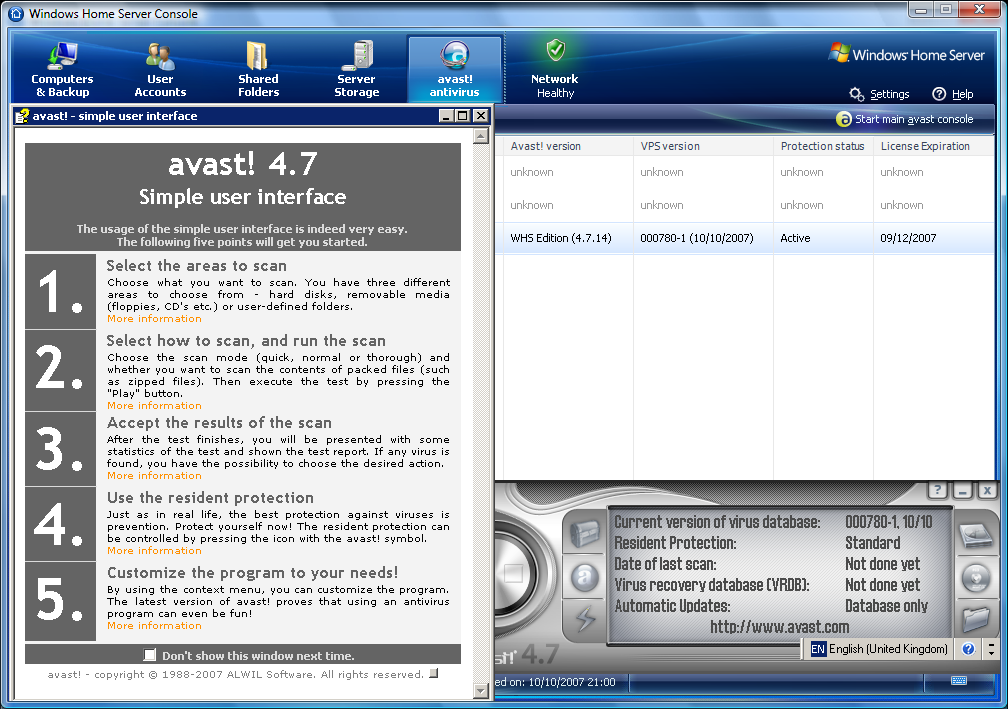
Task: Click the keyboard icon in the status bar
Action: pos(958,681)
